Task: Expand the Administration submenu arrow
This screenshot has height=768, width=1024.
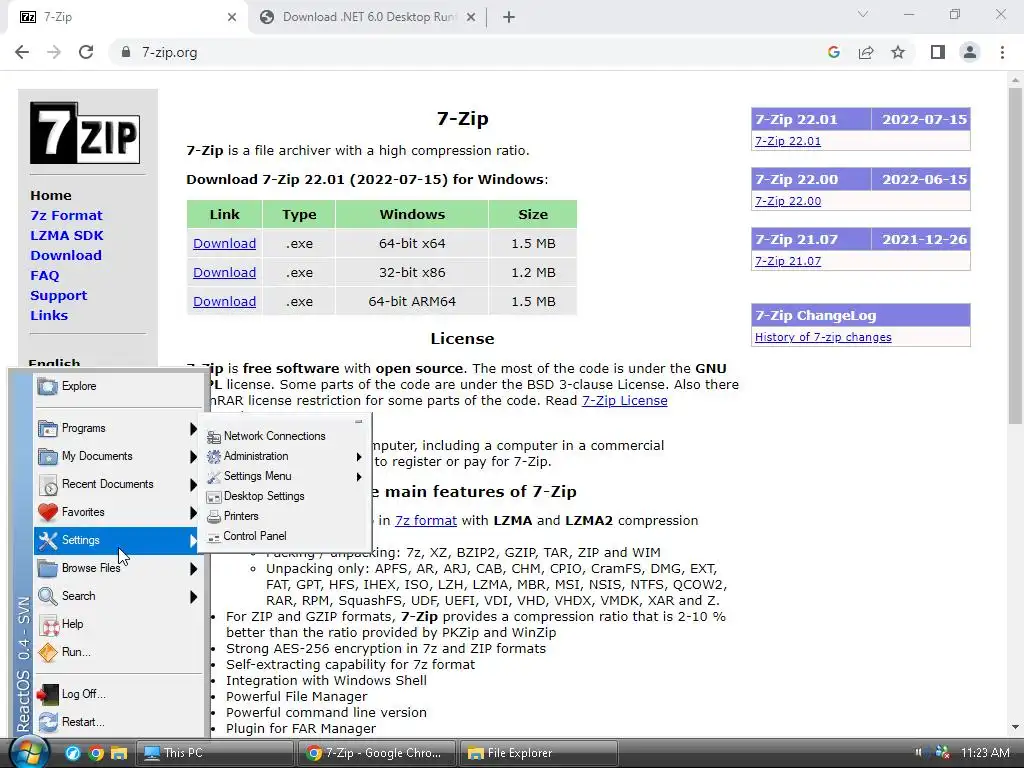Action: point(359,456)
